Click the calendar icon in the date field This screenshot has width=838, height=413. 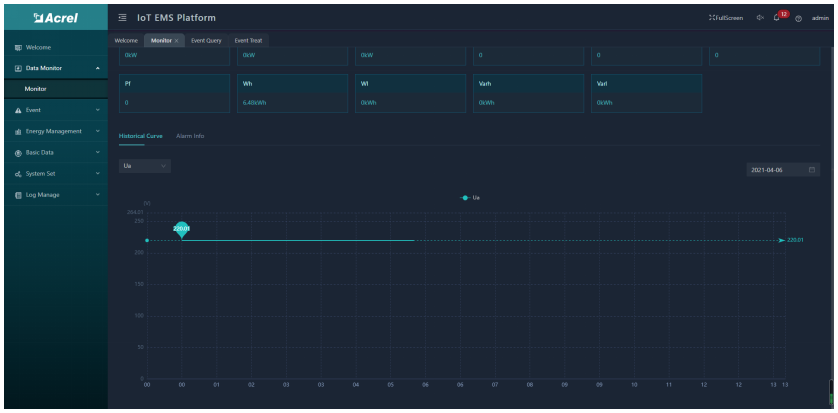click(x=812, y=170)
